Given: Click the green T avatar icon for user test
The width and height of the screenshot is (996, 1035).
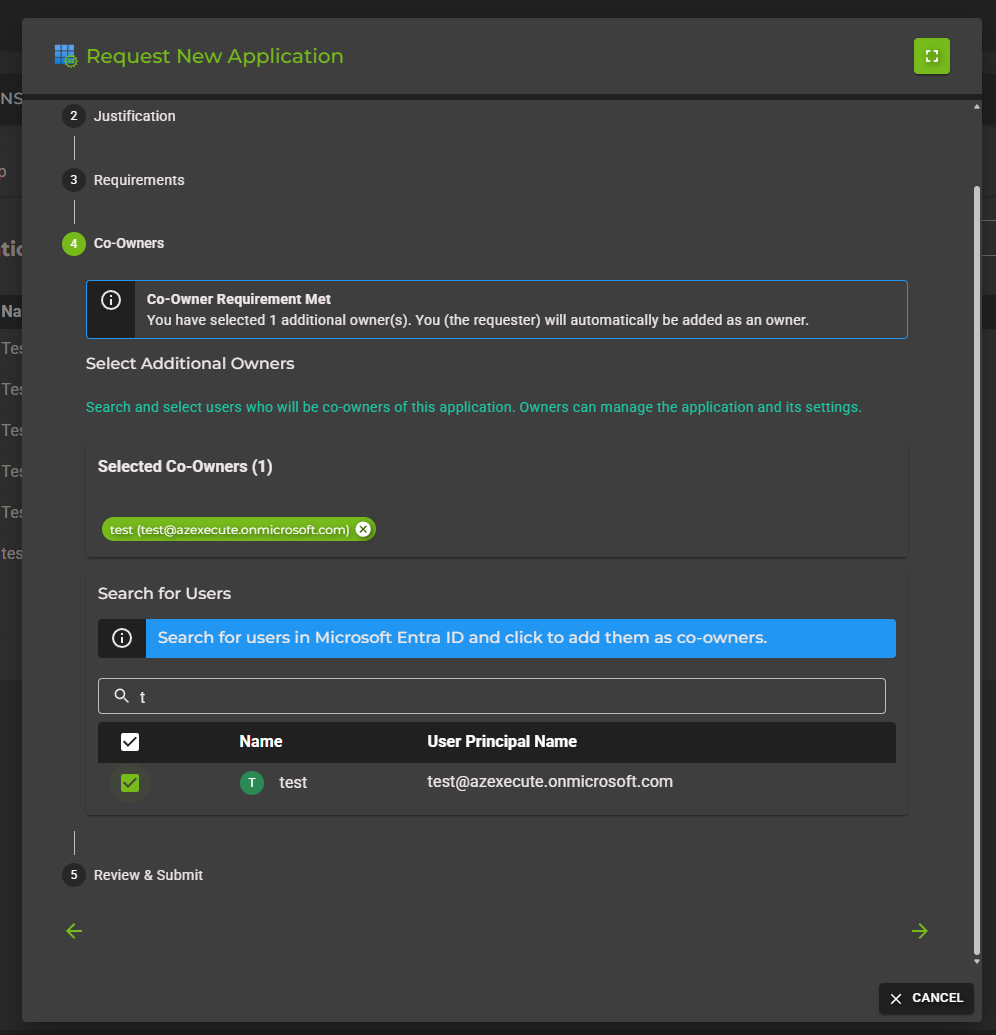Looking at the screenshot, I should click(x=251, y=782).
